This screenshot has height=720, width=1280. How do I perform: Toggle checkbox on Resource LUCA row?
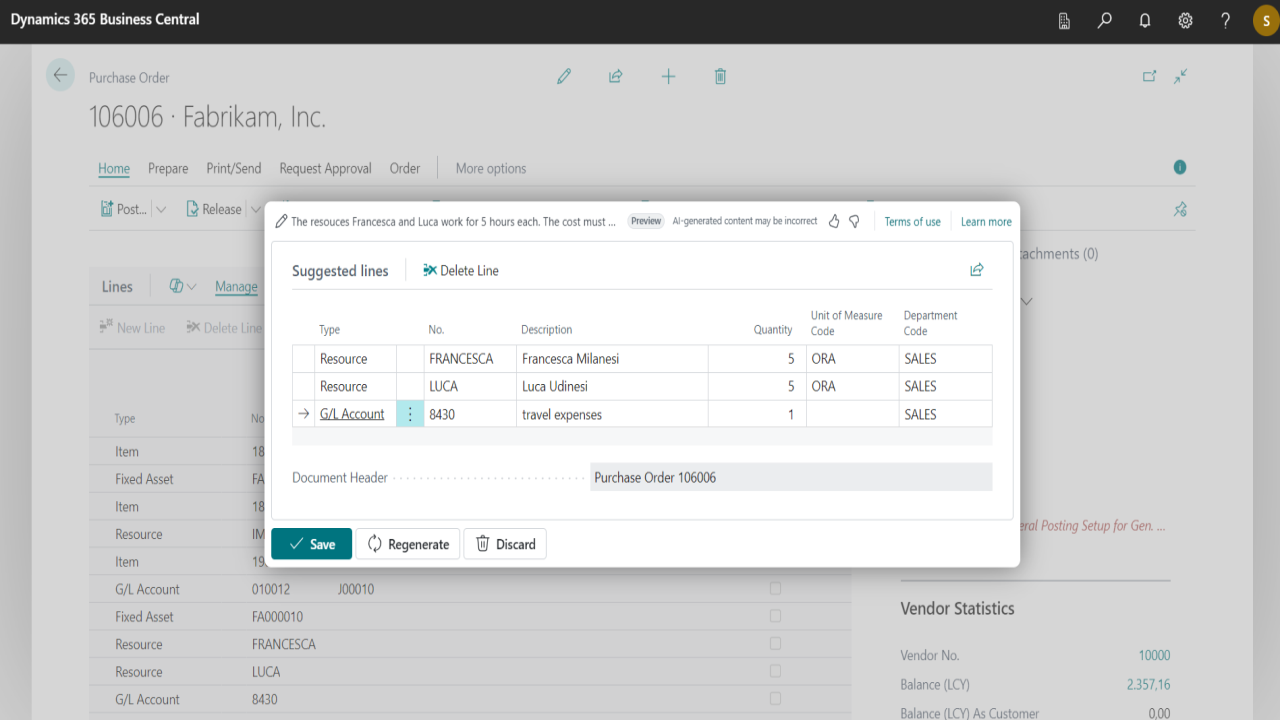[775, 672]
